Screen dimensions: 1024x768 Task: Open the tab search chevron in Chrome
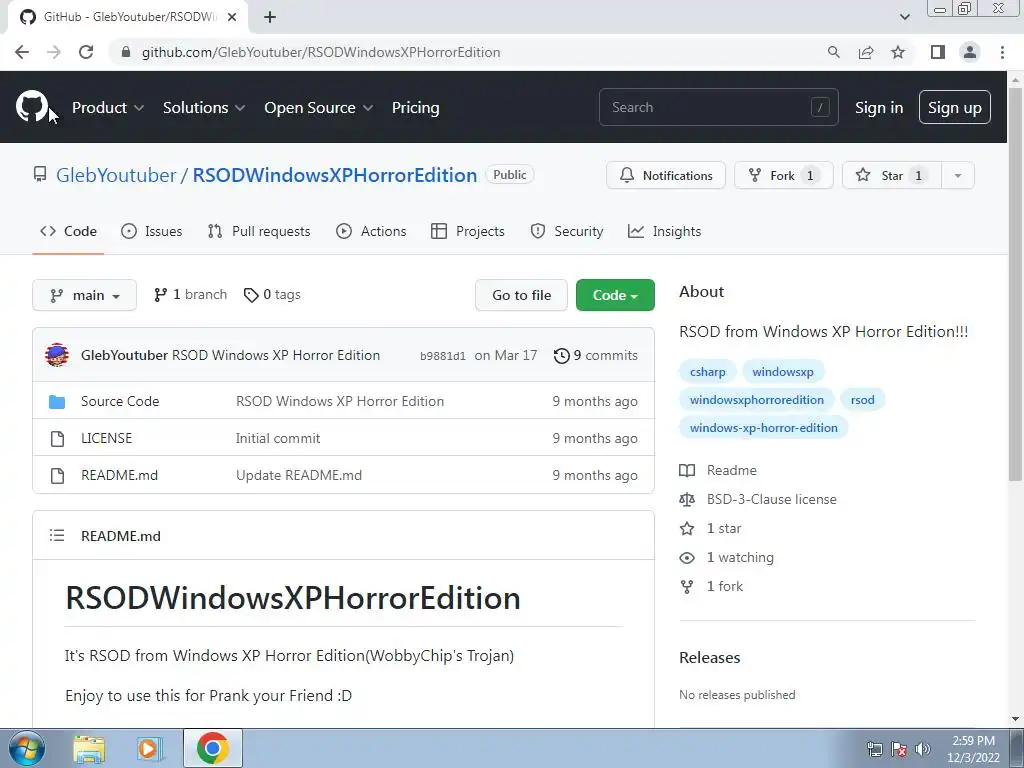point(904,17)
